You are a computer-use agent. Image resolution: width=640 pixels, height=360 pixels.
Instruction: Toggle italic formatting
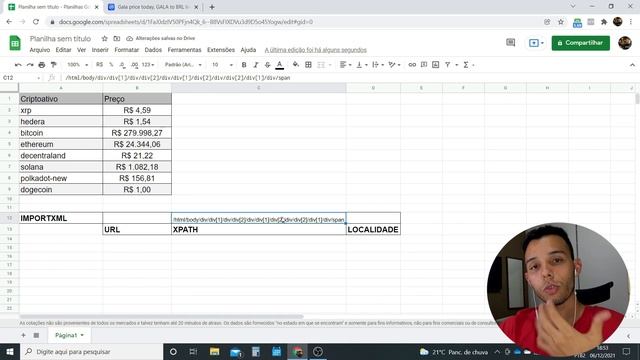[x=256, y=65]
